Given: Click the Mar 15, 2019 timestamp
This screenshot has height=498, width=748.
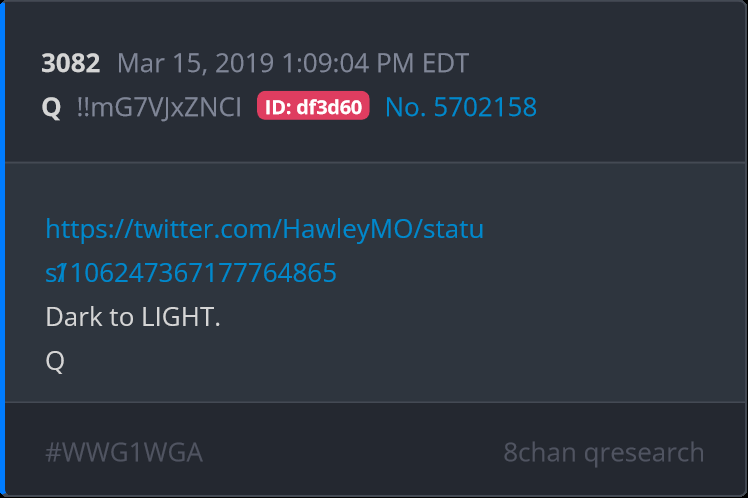Looking at the screenshot, I should click(293, 63).
